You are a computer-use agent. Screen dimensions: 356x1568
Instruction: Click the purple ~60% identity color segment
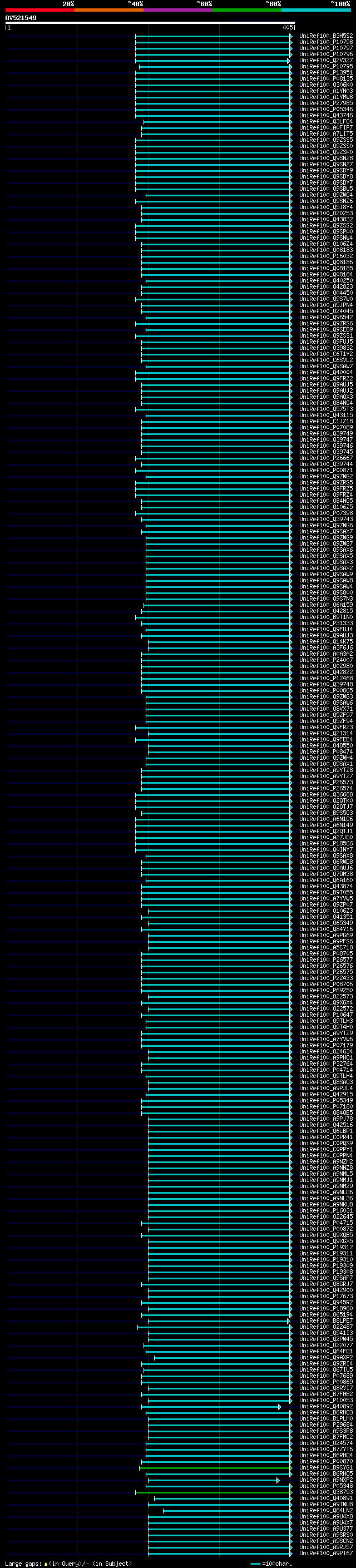(177, 10)
